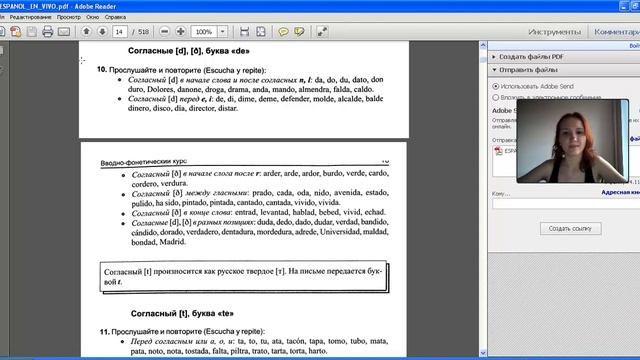Go to previous page with up arrow

(x=86, y=31)
